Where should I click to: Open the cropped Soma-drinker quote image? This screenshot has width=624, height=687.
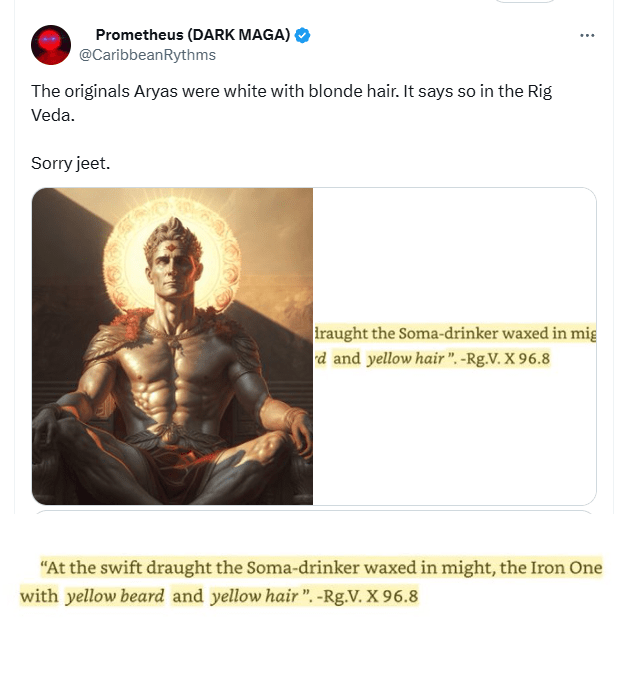tap(454, 346)
